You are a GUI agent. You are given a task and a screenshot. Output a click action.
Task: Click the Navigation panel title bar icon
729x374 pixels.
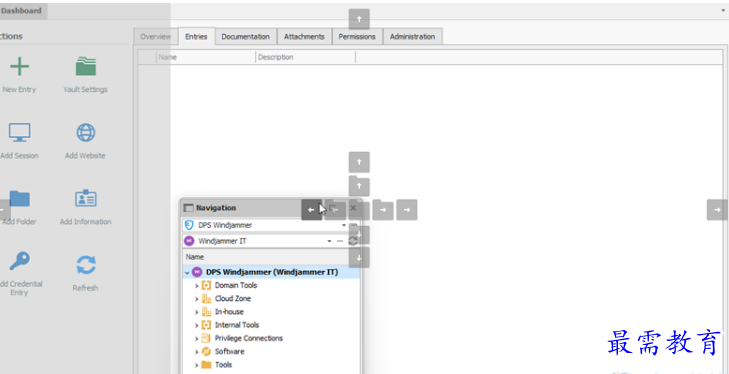coord(188,208)
